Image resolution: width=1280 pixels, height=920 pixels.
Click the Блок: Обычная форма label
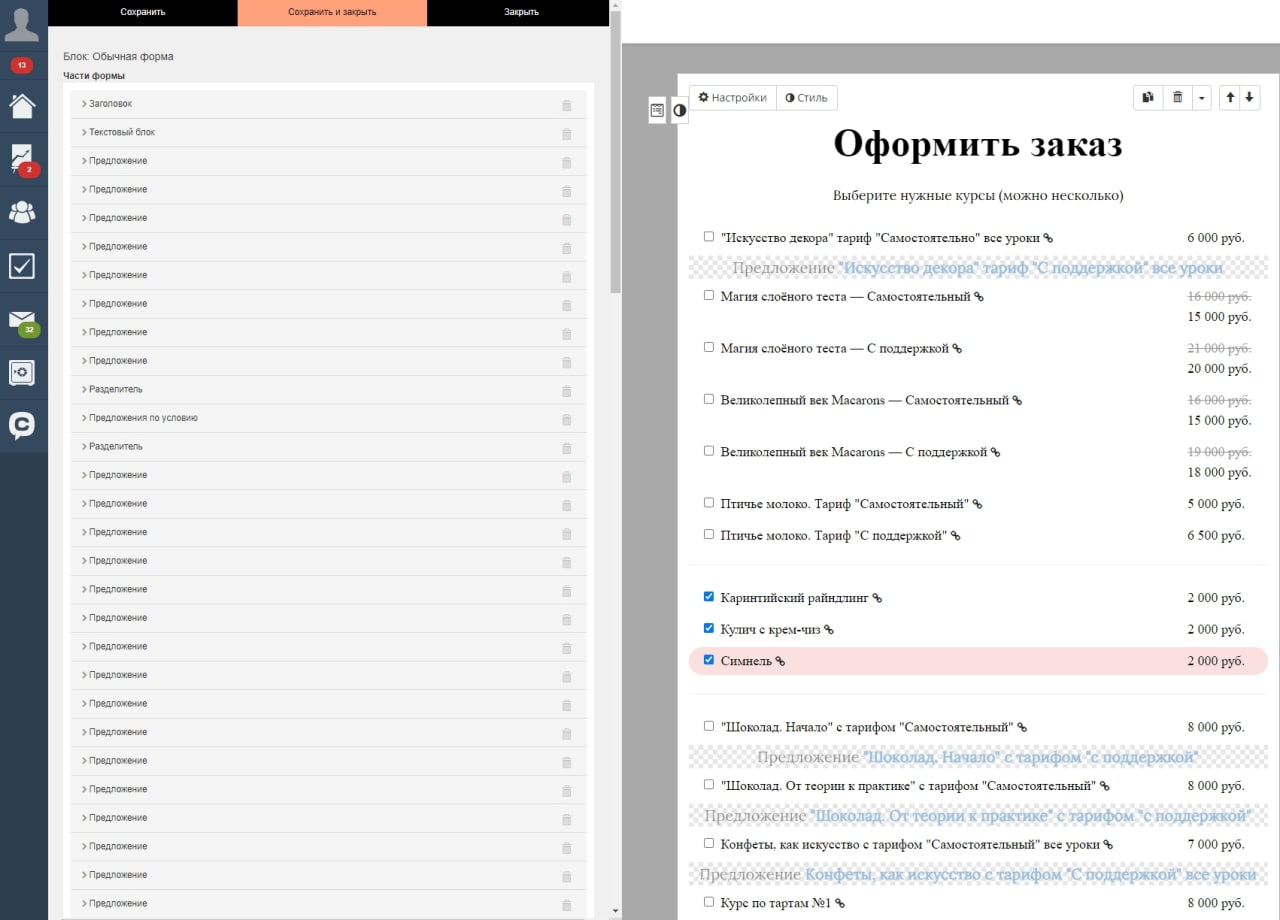click(x=118, y=57)
